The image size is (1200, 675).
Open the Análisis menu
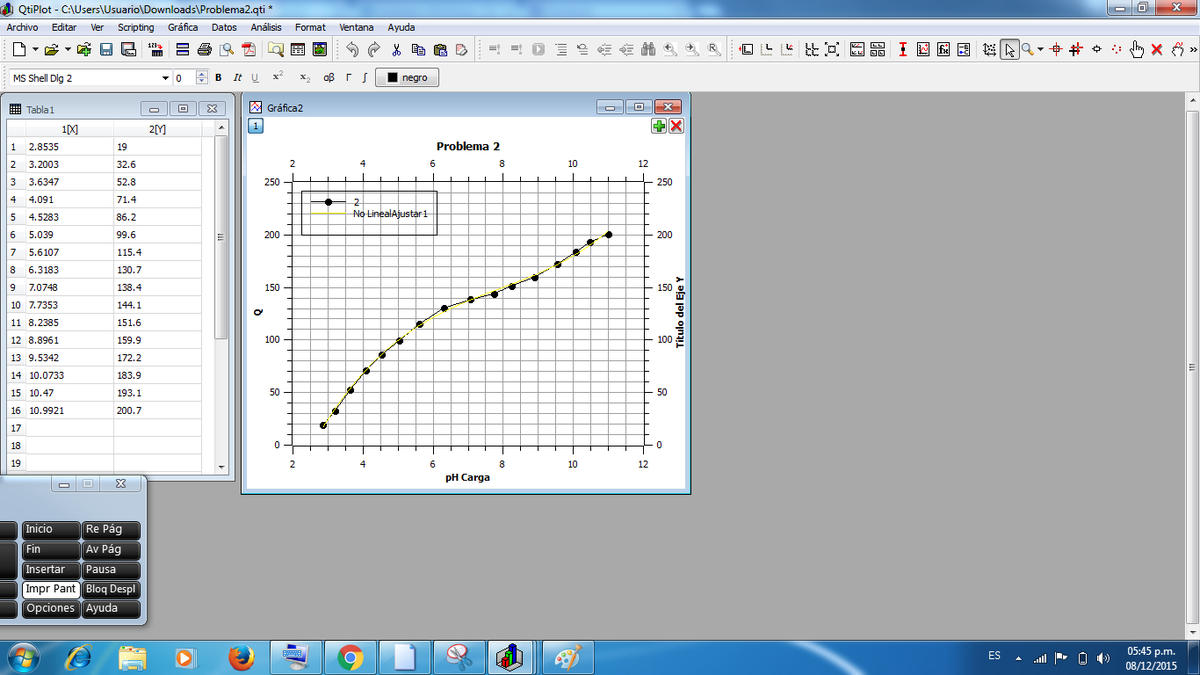click(x=267, y=27)
